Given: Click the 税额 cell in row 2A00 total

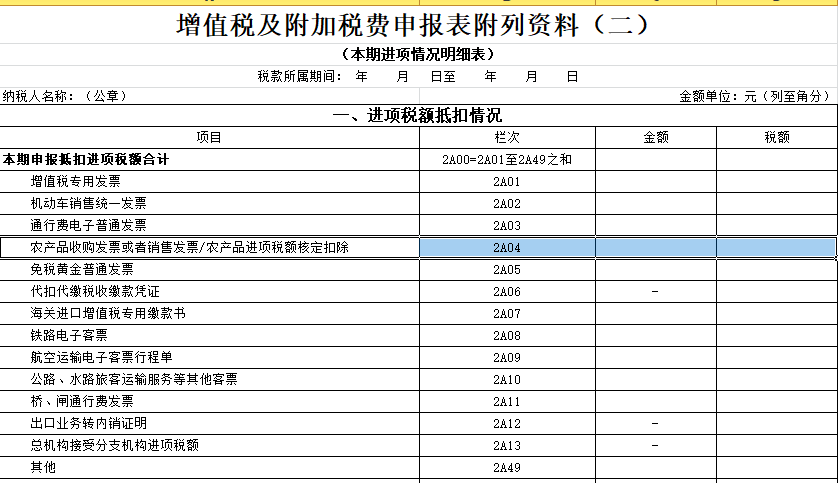Looking at the screenshot, I should click(777, 160).
